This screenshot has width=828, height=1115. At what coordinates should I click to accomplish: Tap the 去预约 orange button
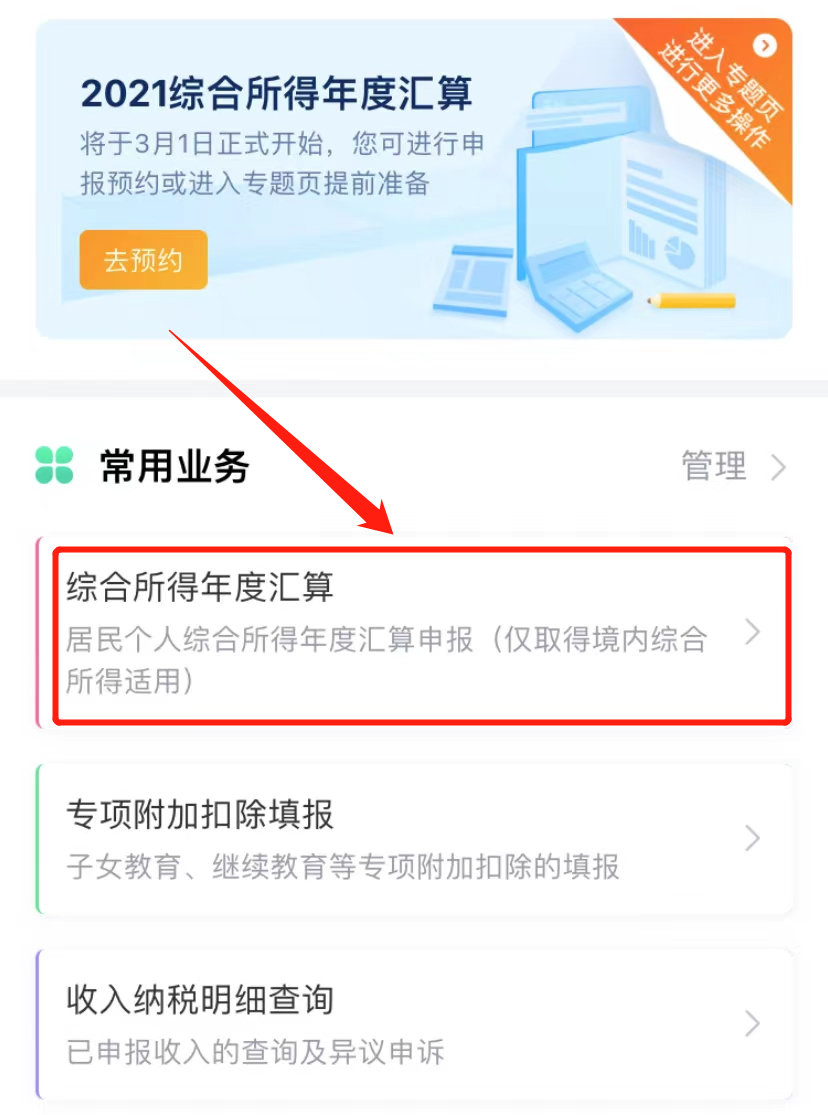coord(144,260)
